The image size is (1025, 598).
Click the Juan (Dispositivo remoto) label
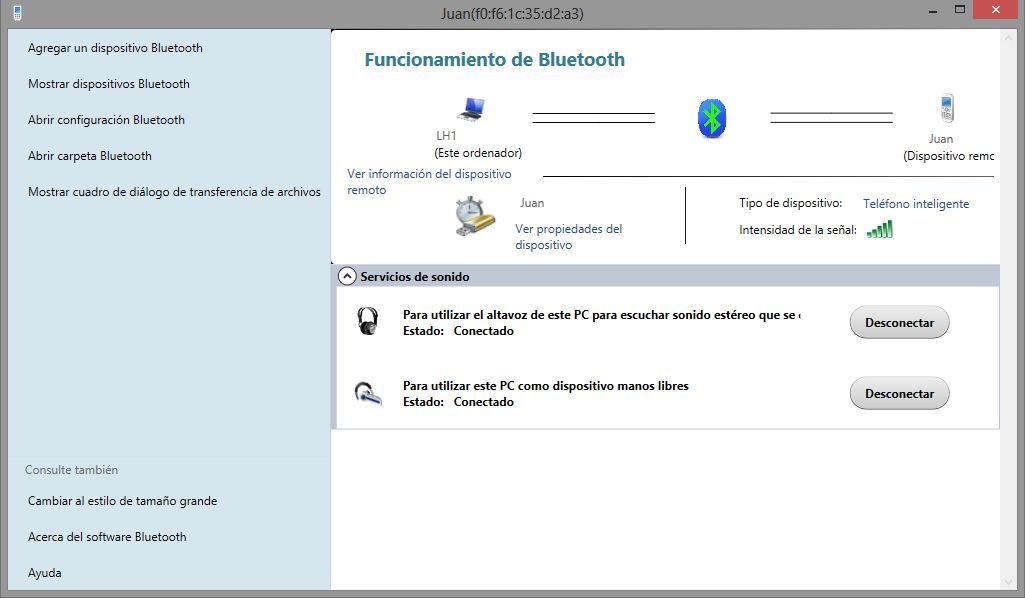(x=948, y=148)
